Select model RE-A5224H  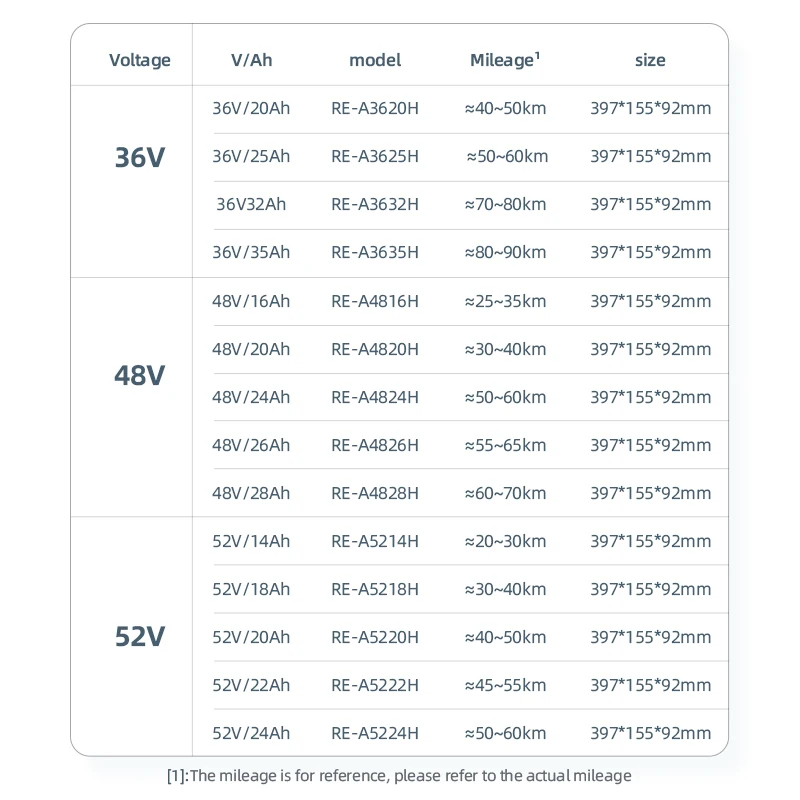(375, 733)
